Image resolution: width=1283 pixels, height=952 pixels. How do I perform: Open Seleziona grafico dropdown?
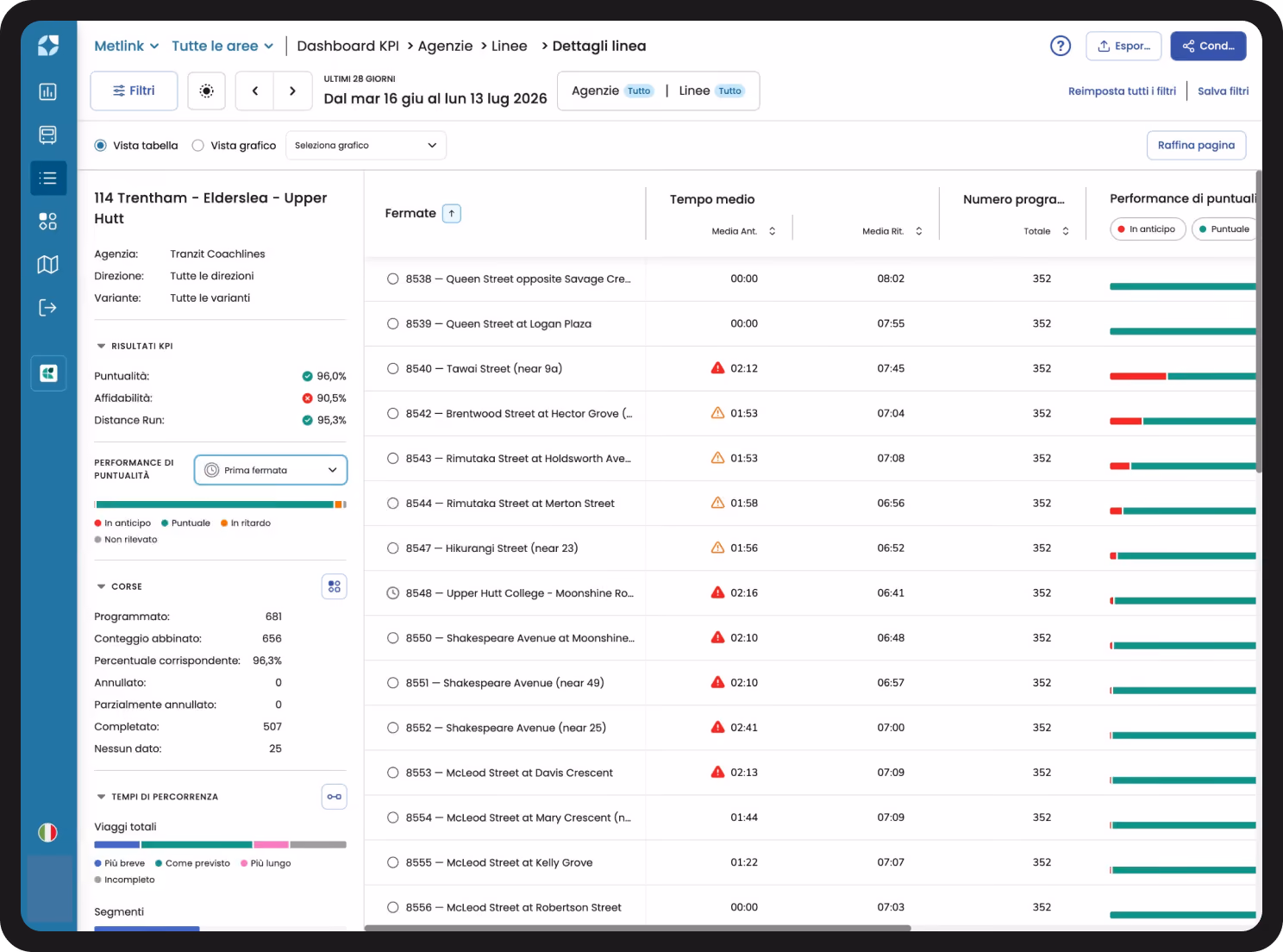pyautogui.click(x=366, y=146)
